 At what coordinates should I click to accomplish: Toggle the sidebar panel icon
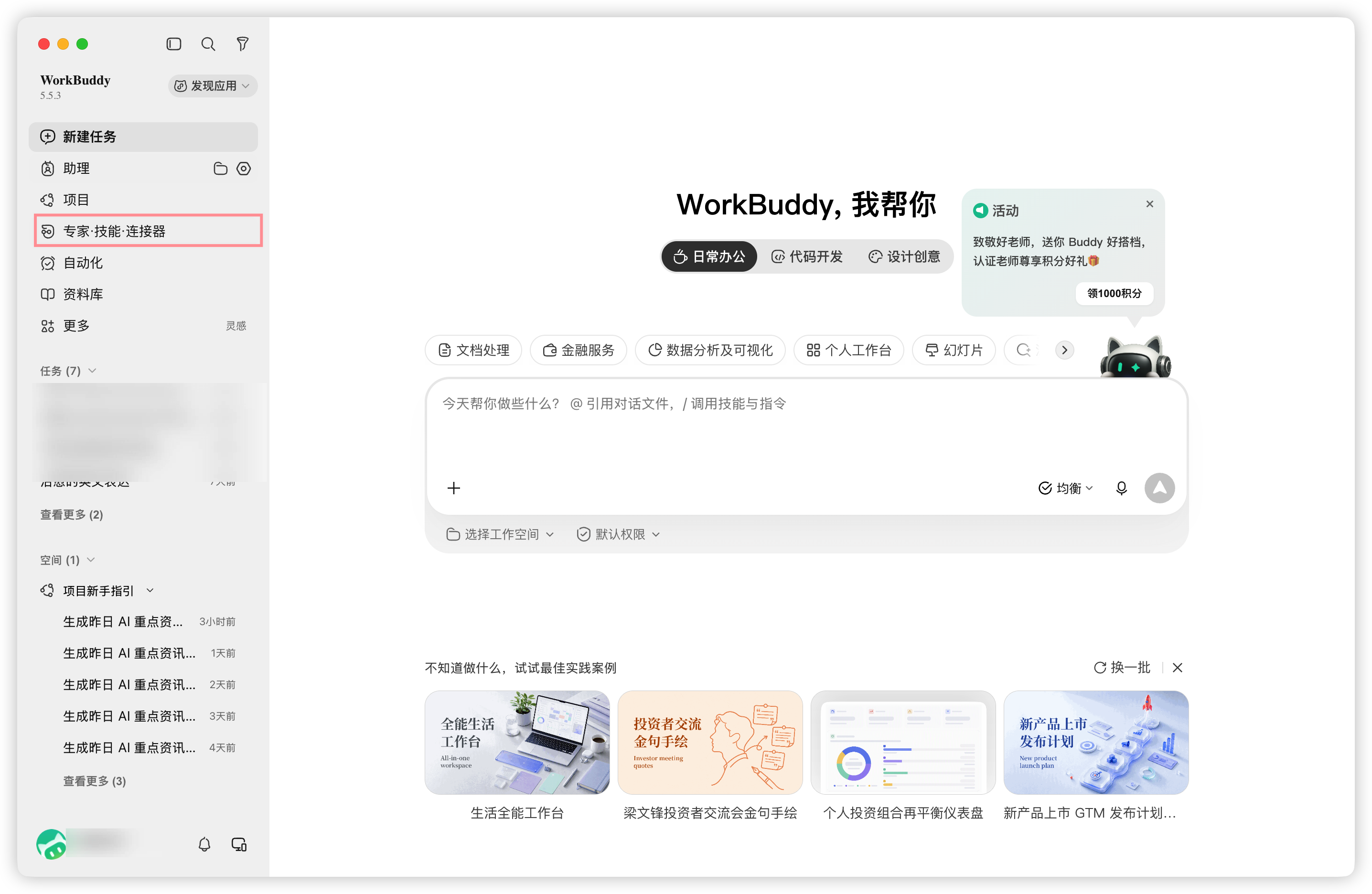[x=173, y=44]
